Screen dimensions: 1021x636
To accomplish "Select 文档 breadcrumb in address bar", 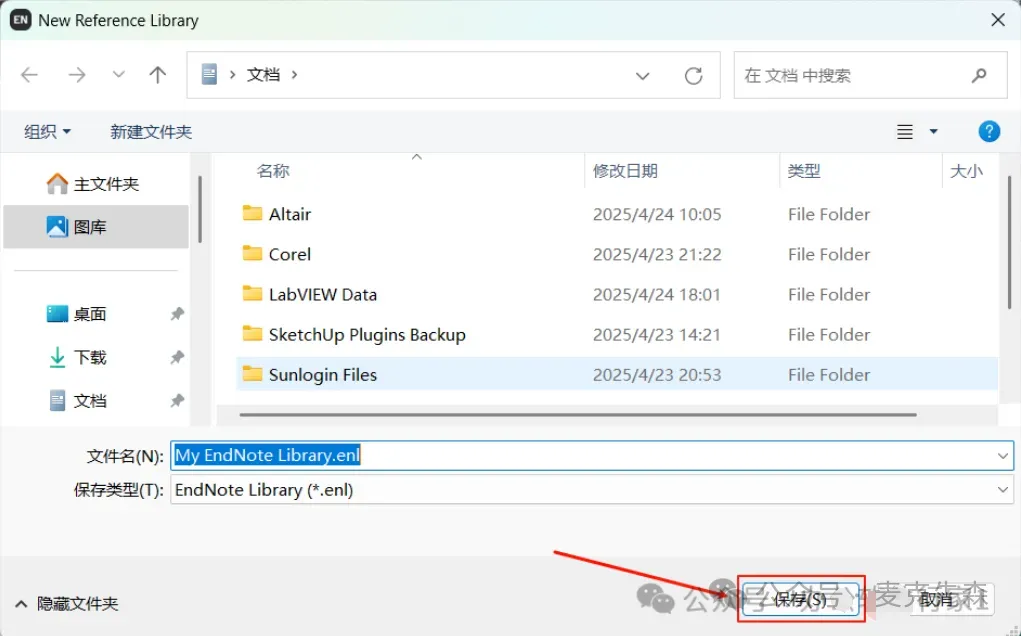I will pos(263,75).
